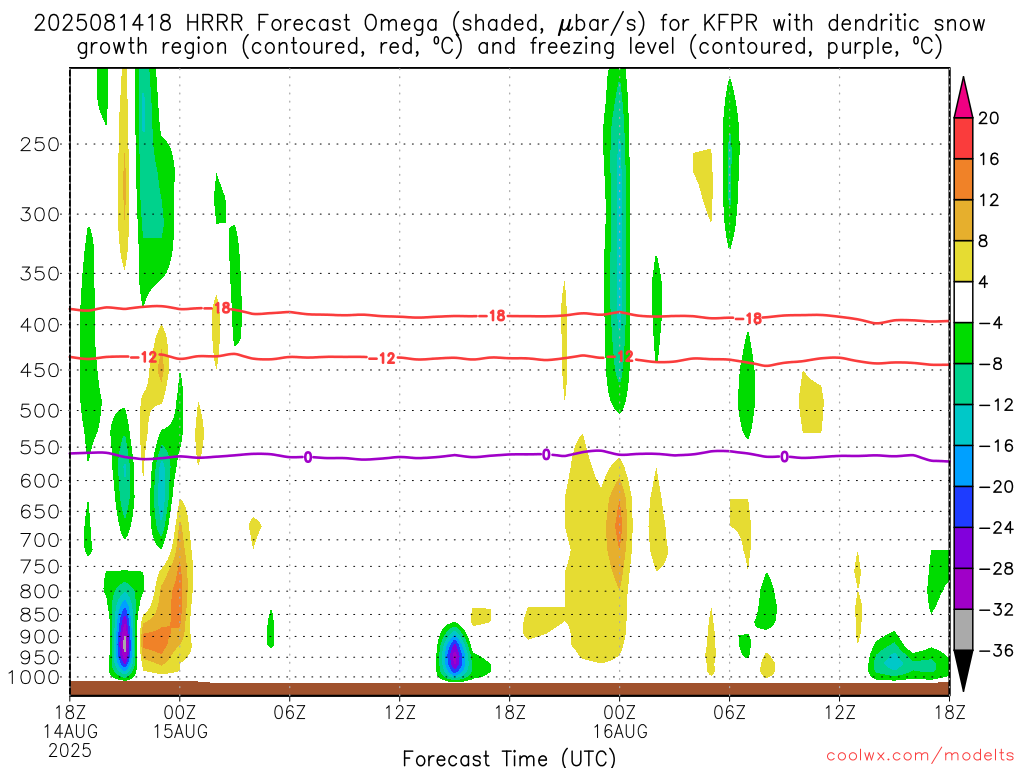Select the red 16 to 20 colorbar segment
This screenshot has height=768, width=1024.
(x=963, y=138)
